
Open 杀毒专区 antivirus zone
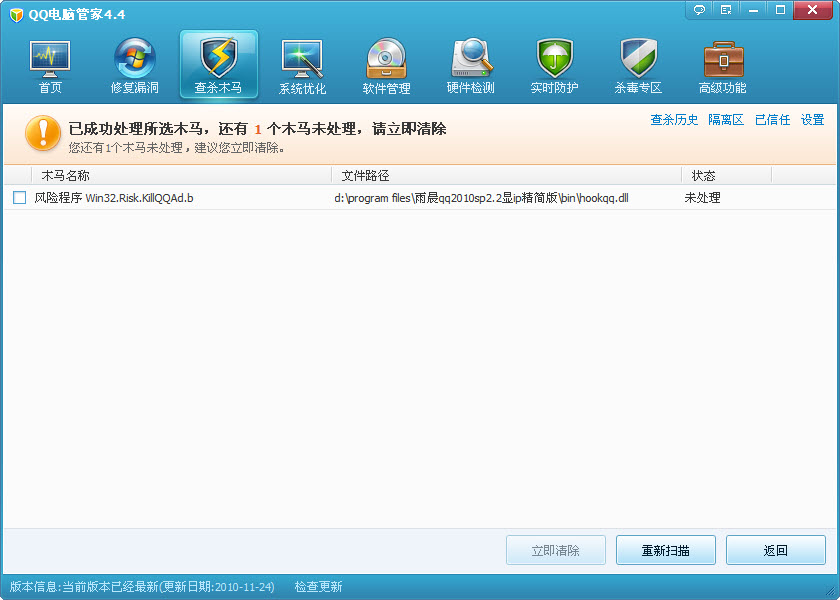coord(638,66)
